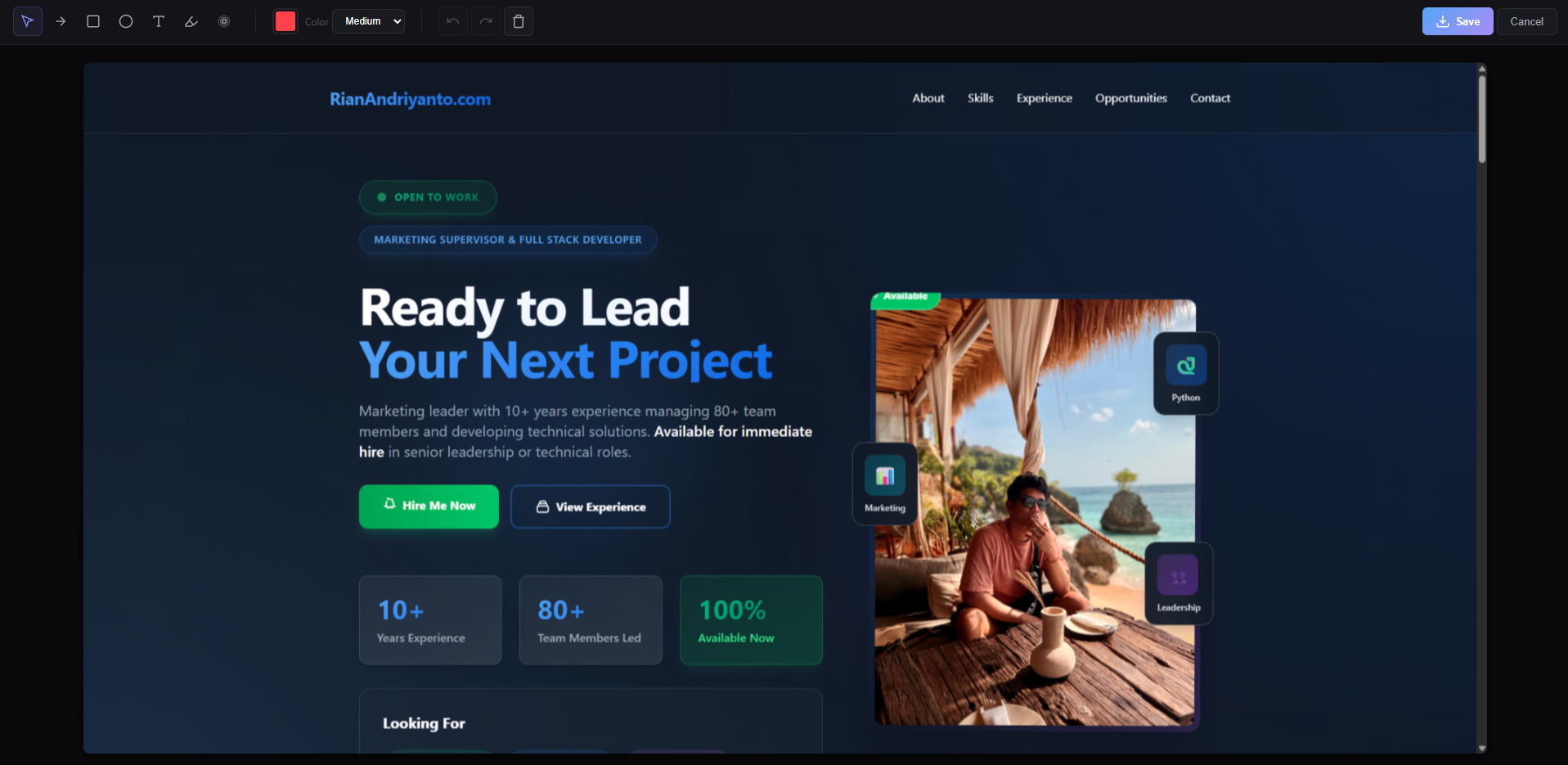Screen dimensions: 1568x765
Task: Click the Hire Me Now button
Action: [x=429, y=506]
